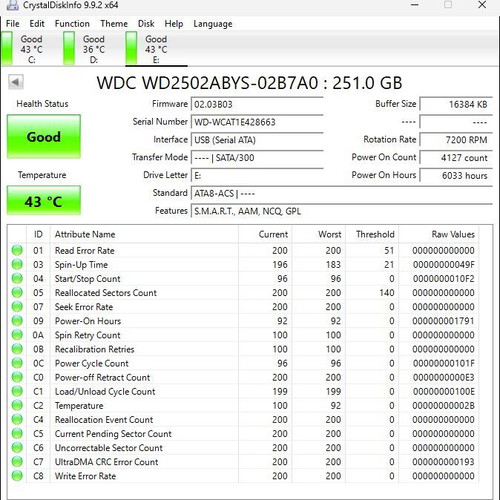Click green status dot for Load/Unload Cycle Count

[x=17, y=391]
